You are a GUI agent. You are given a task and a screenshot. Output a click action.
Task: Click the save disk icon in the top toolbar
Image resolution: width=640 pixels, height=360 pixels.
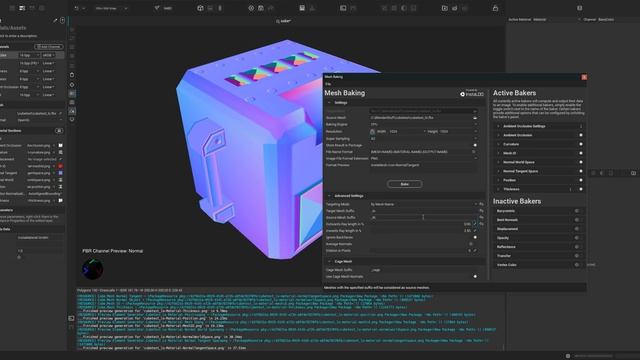[302, 8]
